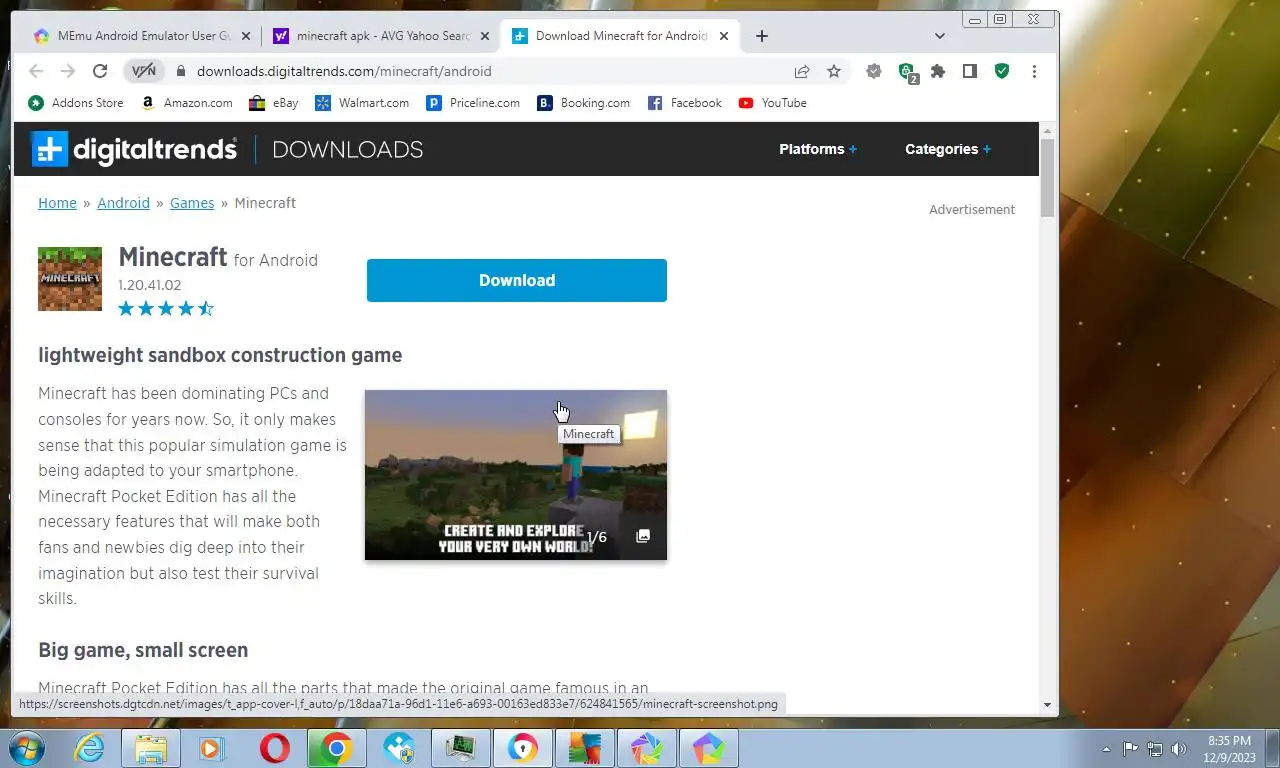
Task: Go to Home in the breadcrumb
Action: (x=57, y=203)
